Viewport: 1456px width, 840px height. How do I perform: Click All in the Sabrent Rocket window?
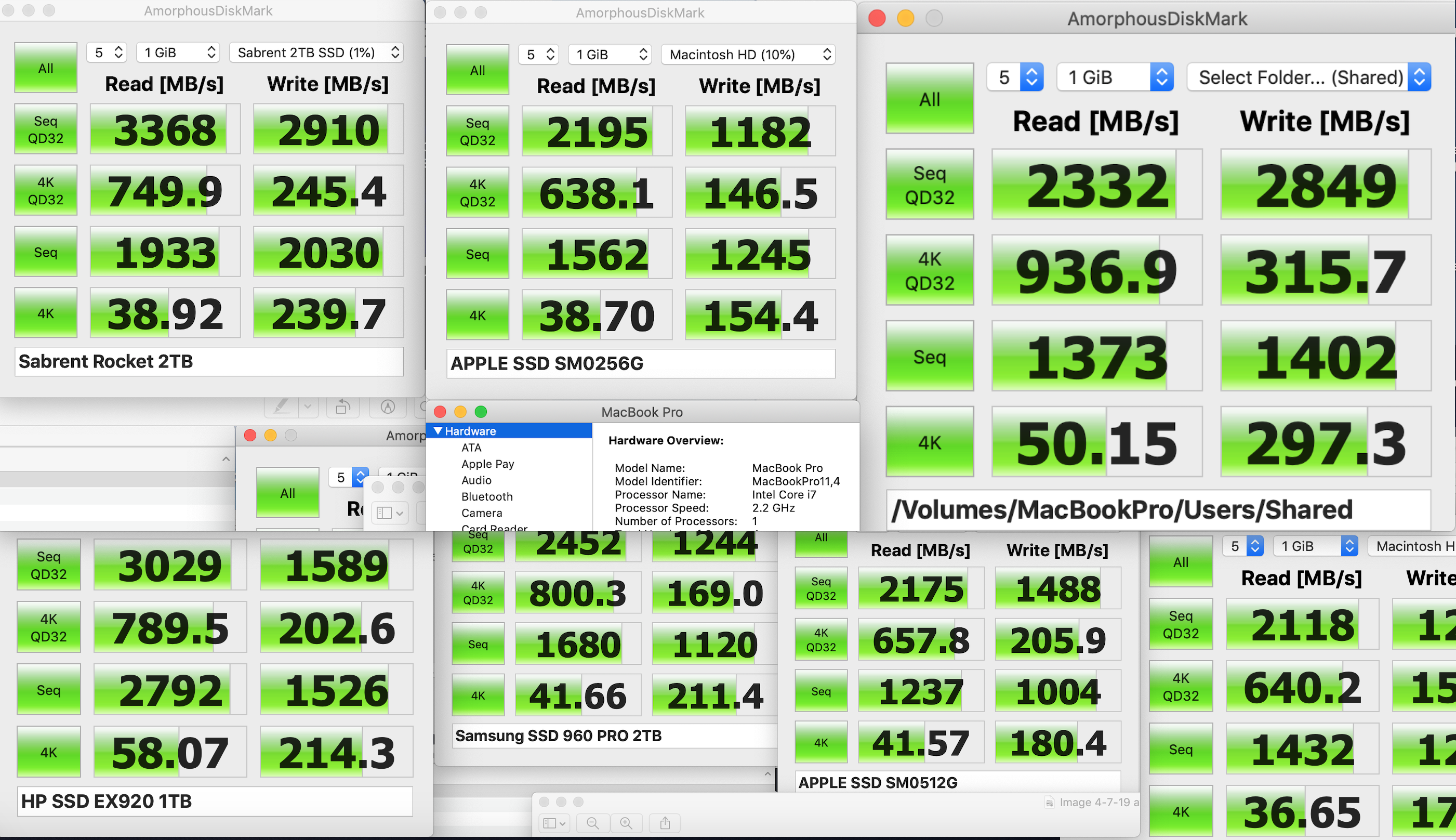(46, 68)
